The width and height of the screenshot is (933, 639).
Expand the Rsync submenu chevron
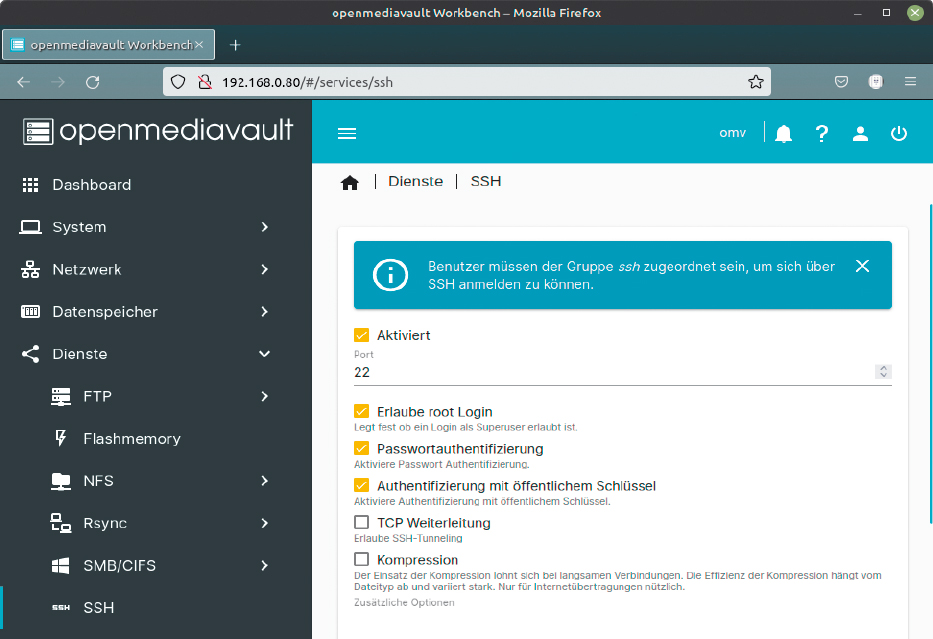click(265, 523)
